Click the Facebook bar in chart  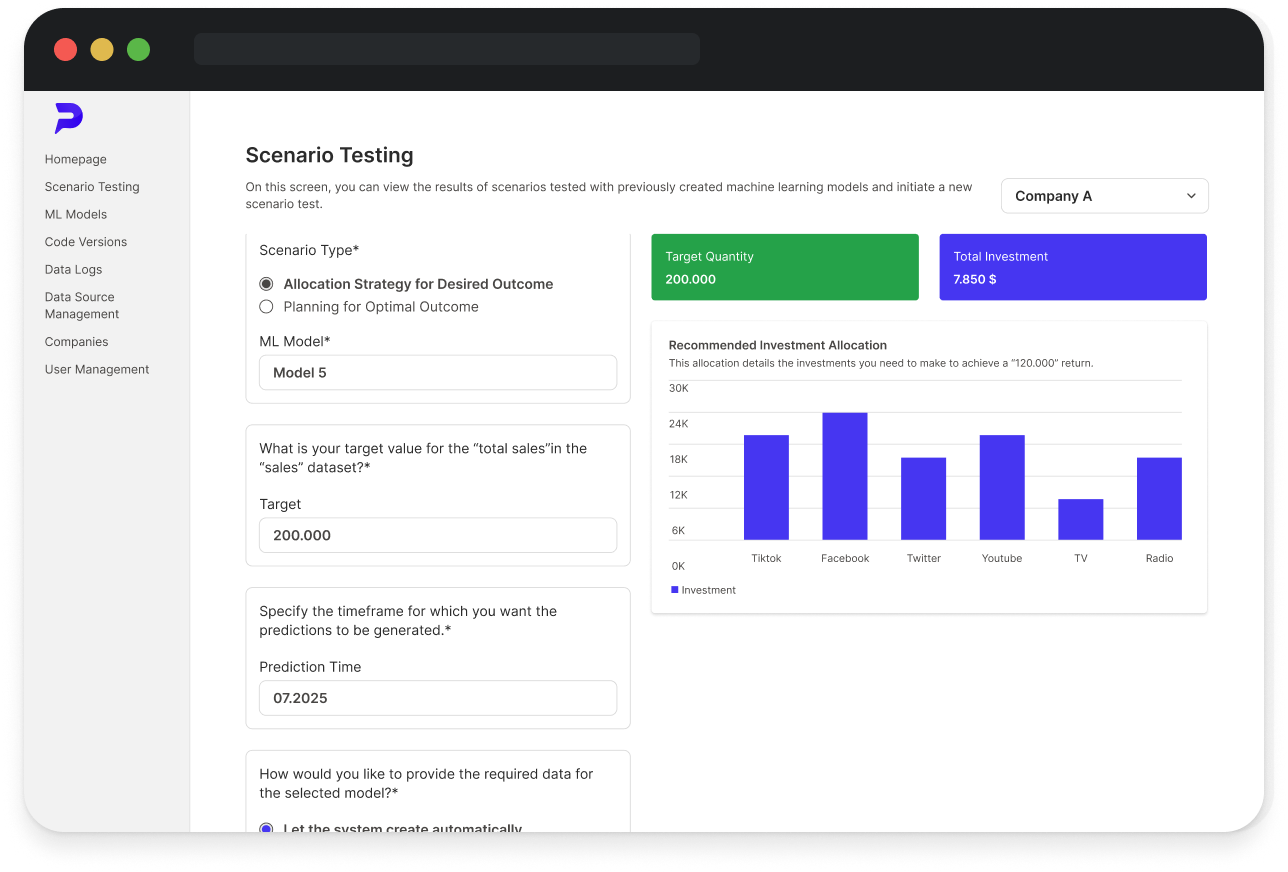point(844,476)
